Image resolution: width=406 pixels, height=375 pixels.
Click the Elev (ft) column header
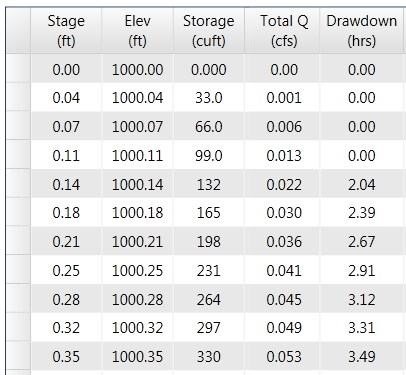(137, 31)
